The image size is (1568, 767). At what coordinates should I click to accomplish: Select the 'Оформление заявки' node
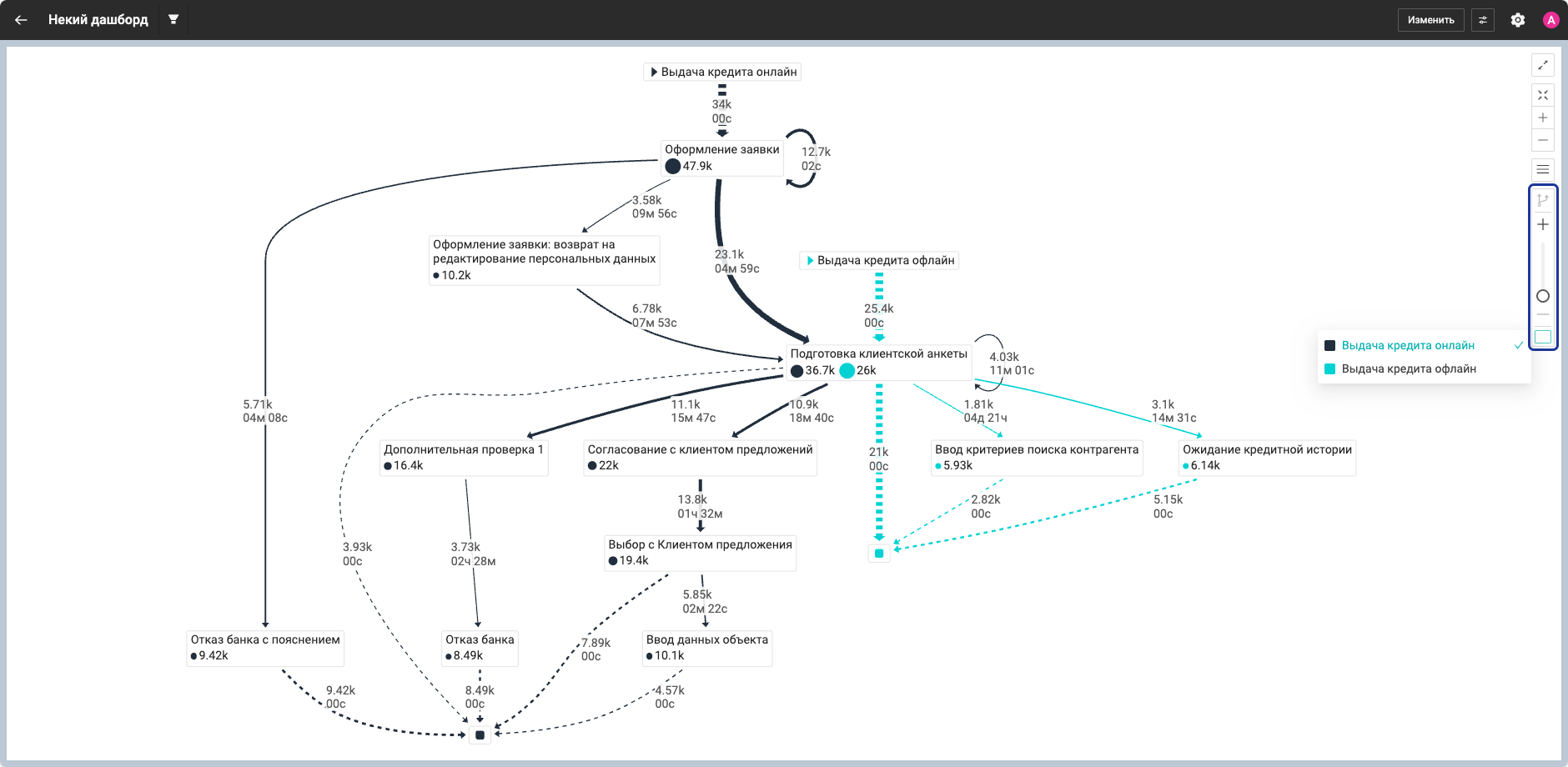(722, 158)
